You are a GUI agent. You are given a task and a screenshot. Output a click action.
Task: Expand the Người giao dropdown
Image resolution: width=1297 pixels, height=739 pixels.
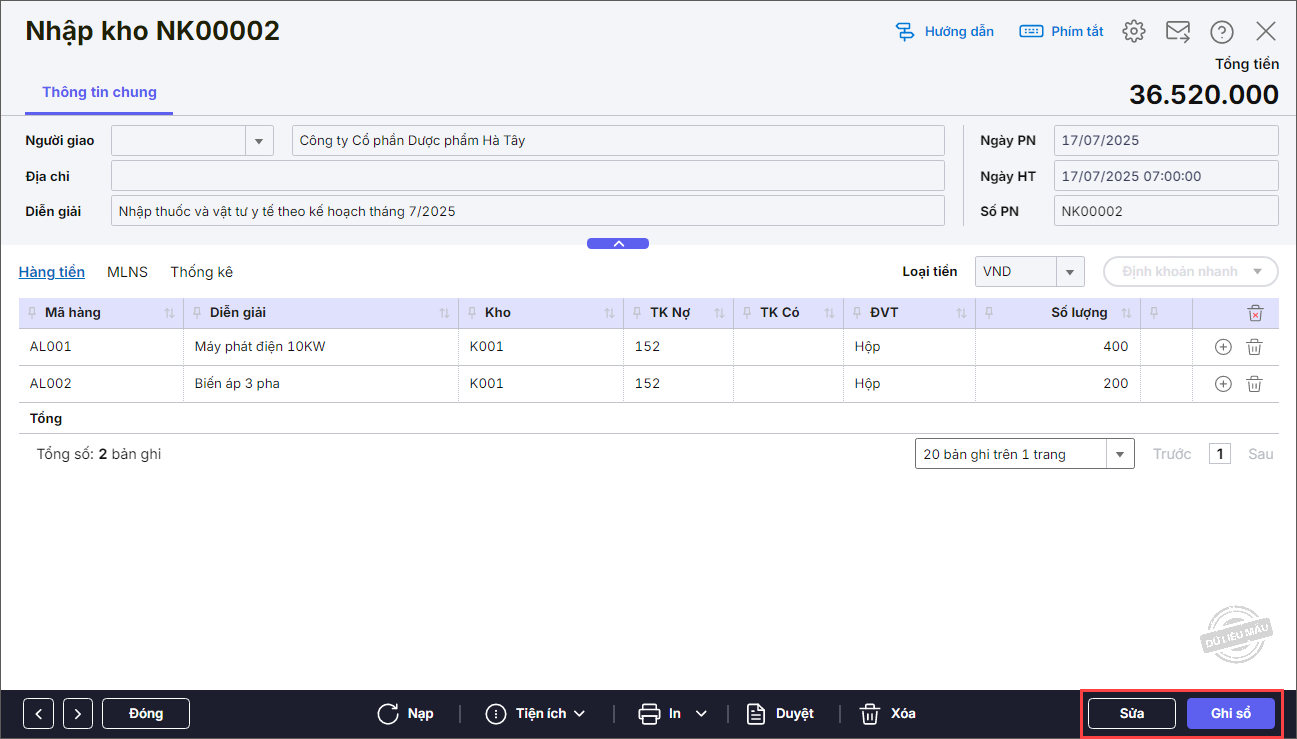click(259, 141)
